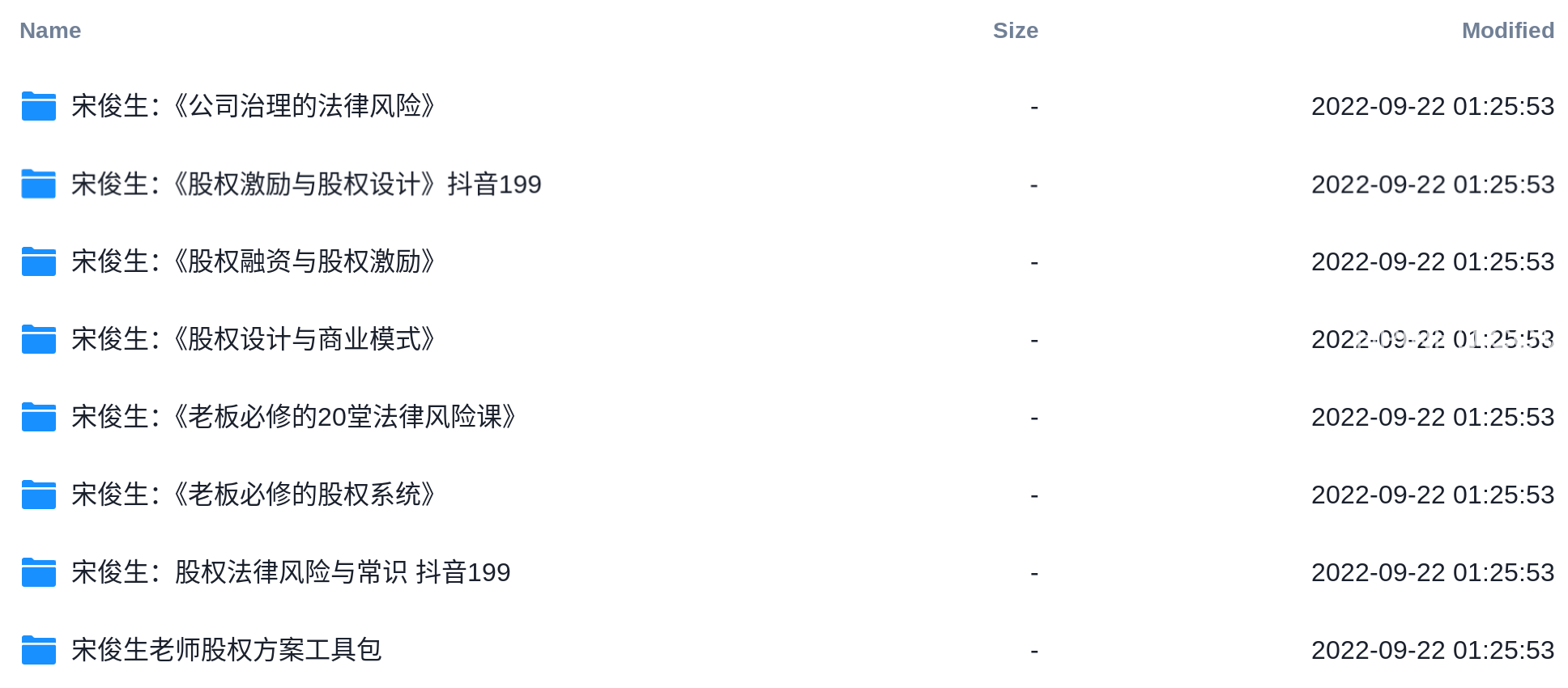Click folder icon for 股权法律风险与常识 抖音199
Viewport: 1568px width, 688px height.
(38, 572)
